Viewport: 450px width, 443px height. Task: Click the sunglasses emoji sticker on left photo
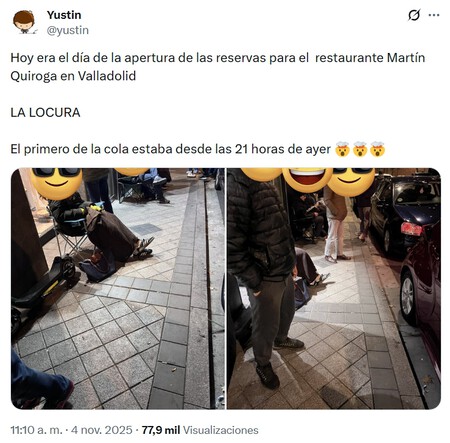point(56,184)
